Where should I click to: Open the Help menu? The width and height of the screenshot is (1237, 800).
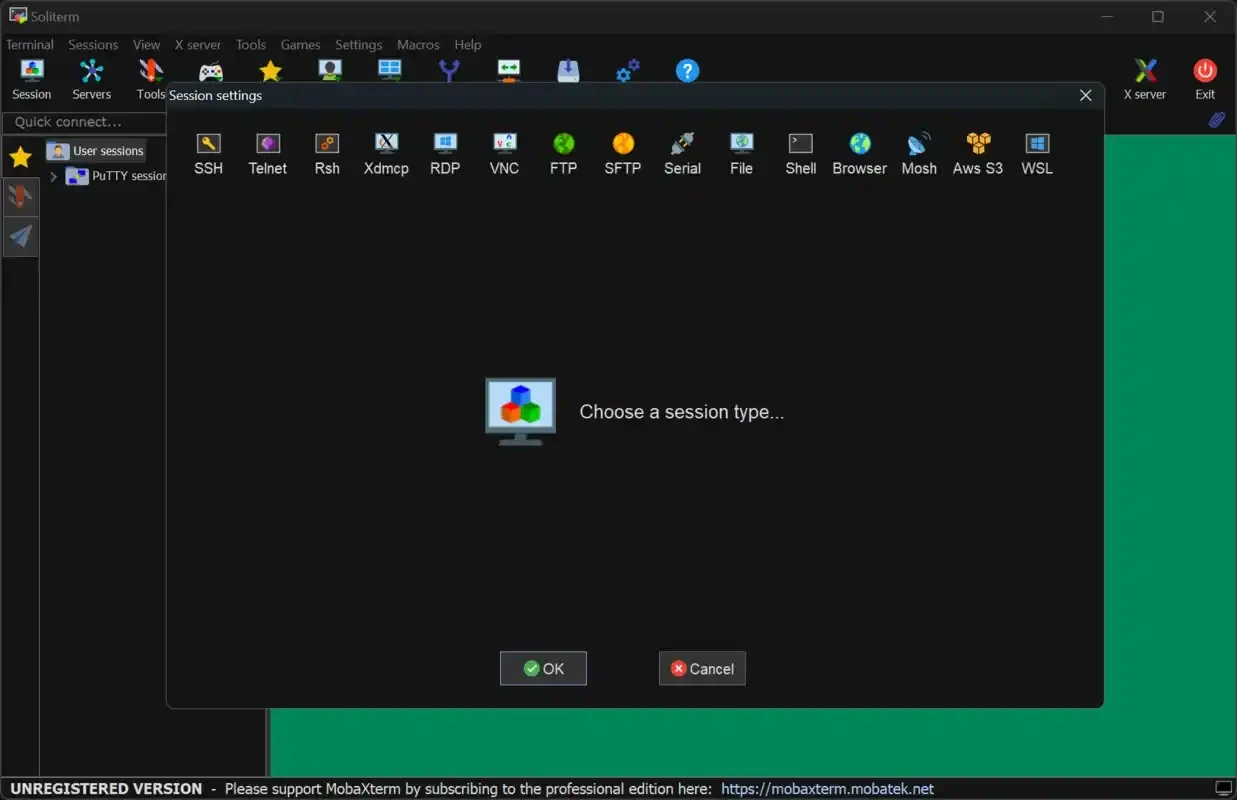tap(468, 44)
